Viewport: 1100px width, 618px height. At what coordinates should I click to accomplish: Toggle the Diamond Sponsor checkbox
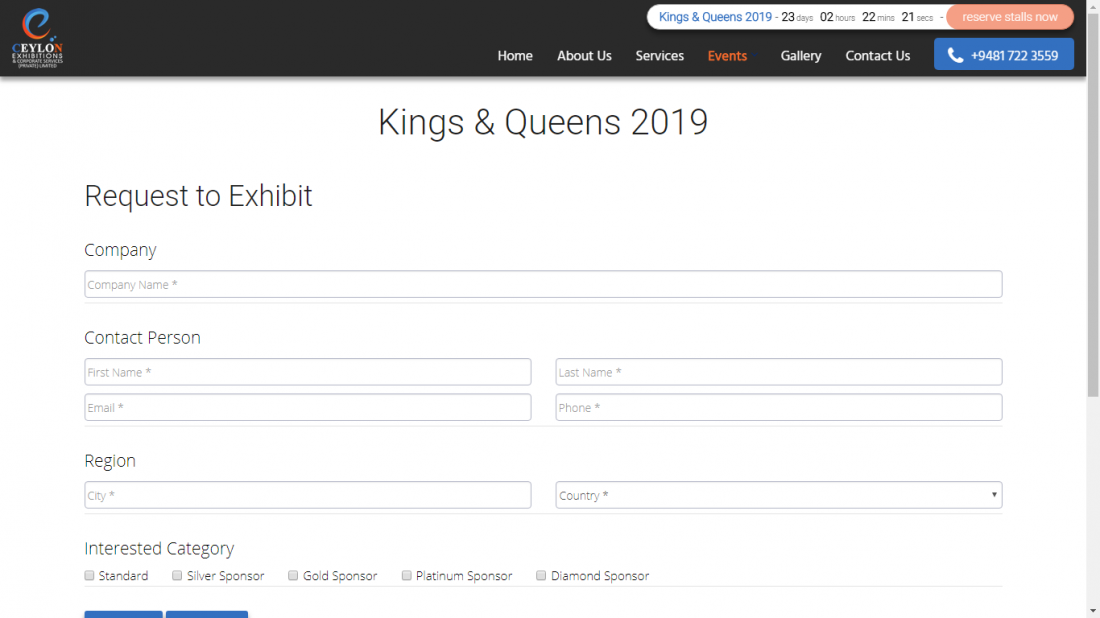click(x=541, y=575)
